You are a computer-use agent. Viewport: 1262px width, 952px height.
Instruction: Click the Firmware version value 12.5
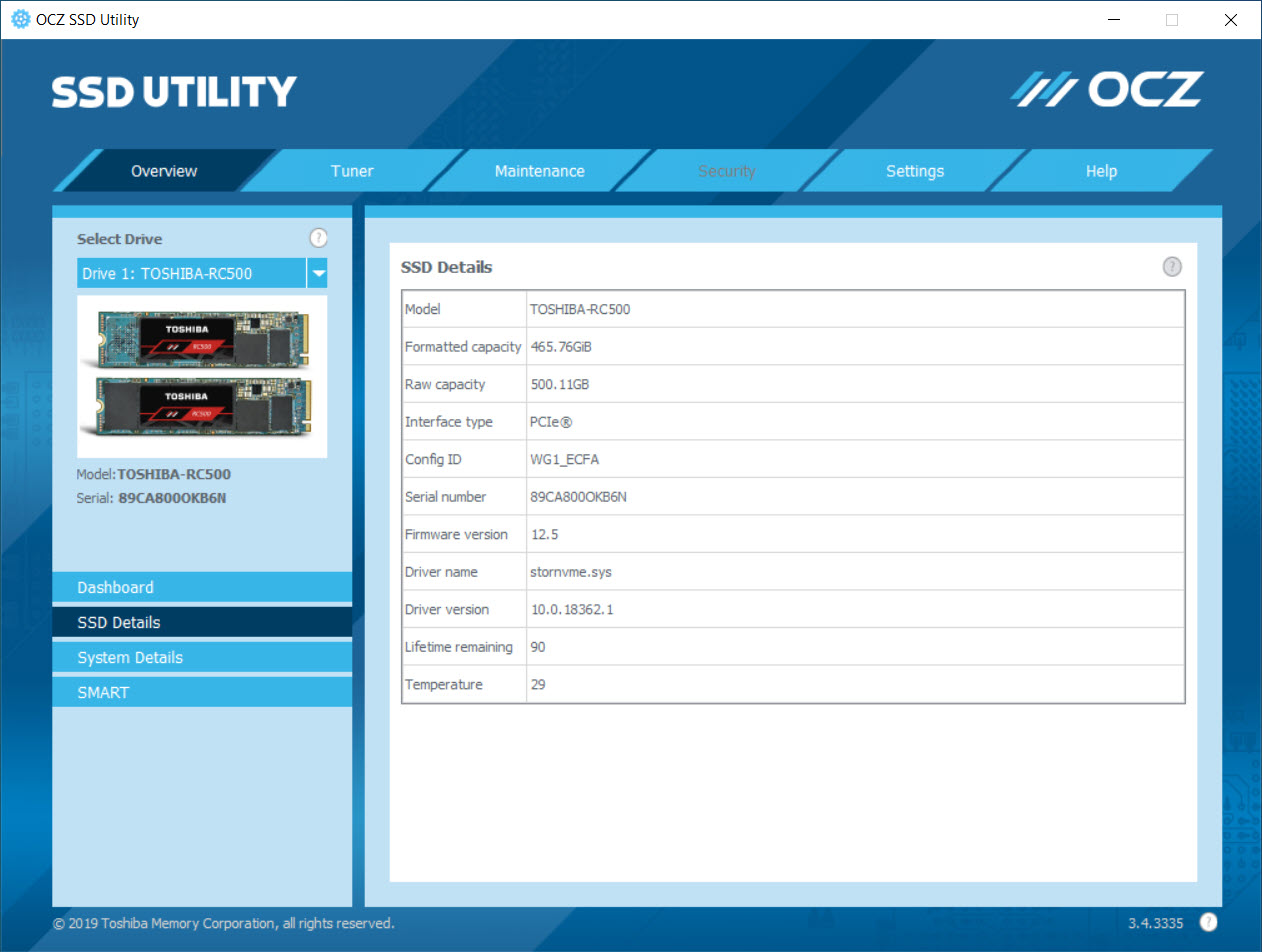544,534
